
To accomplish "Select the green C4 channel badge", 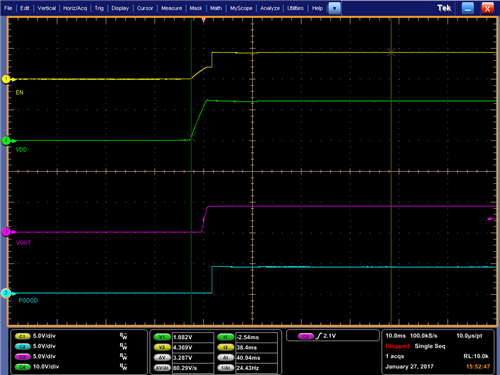I will click(22, 367).
